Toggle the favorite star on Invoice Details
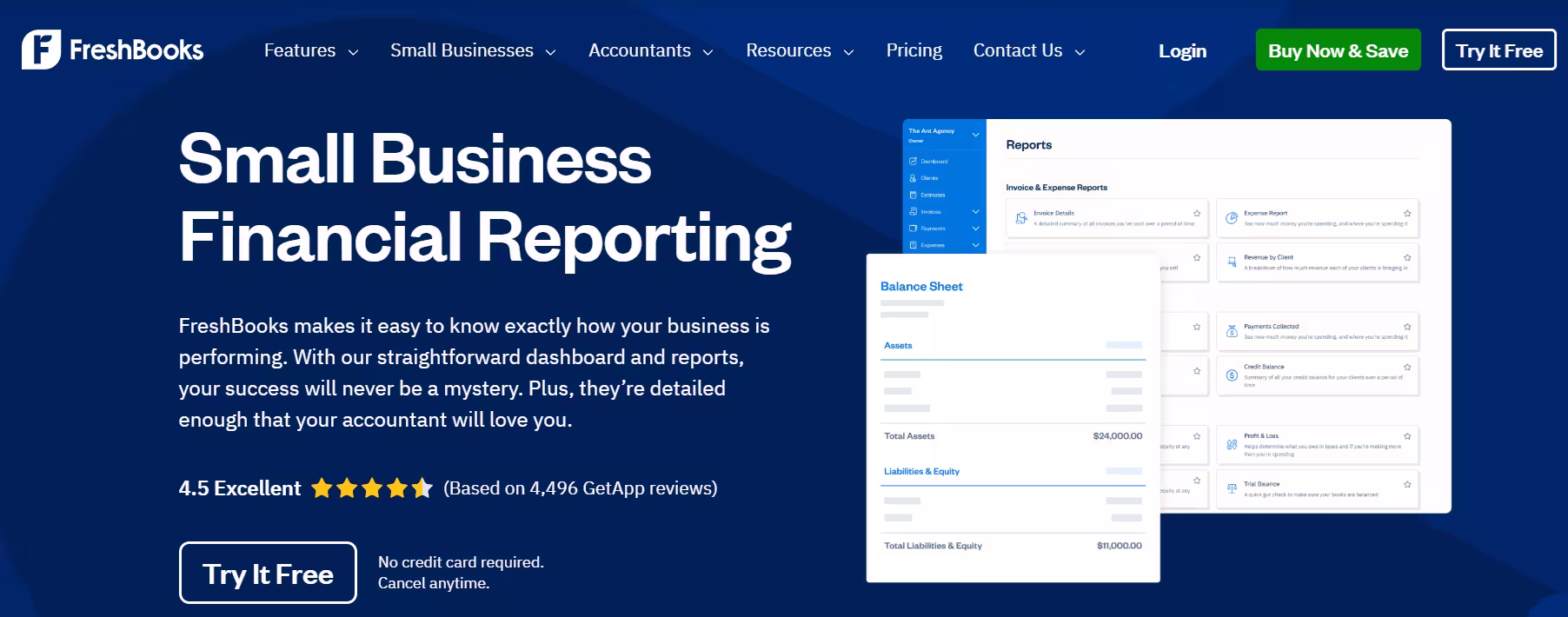Image resolution: width=1568 pixels, height=617 pixels. click(1197, 213)
